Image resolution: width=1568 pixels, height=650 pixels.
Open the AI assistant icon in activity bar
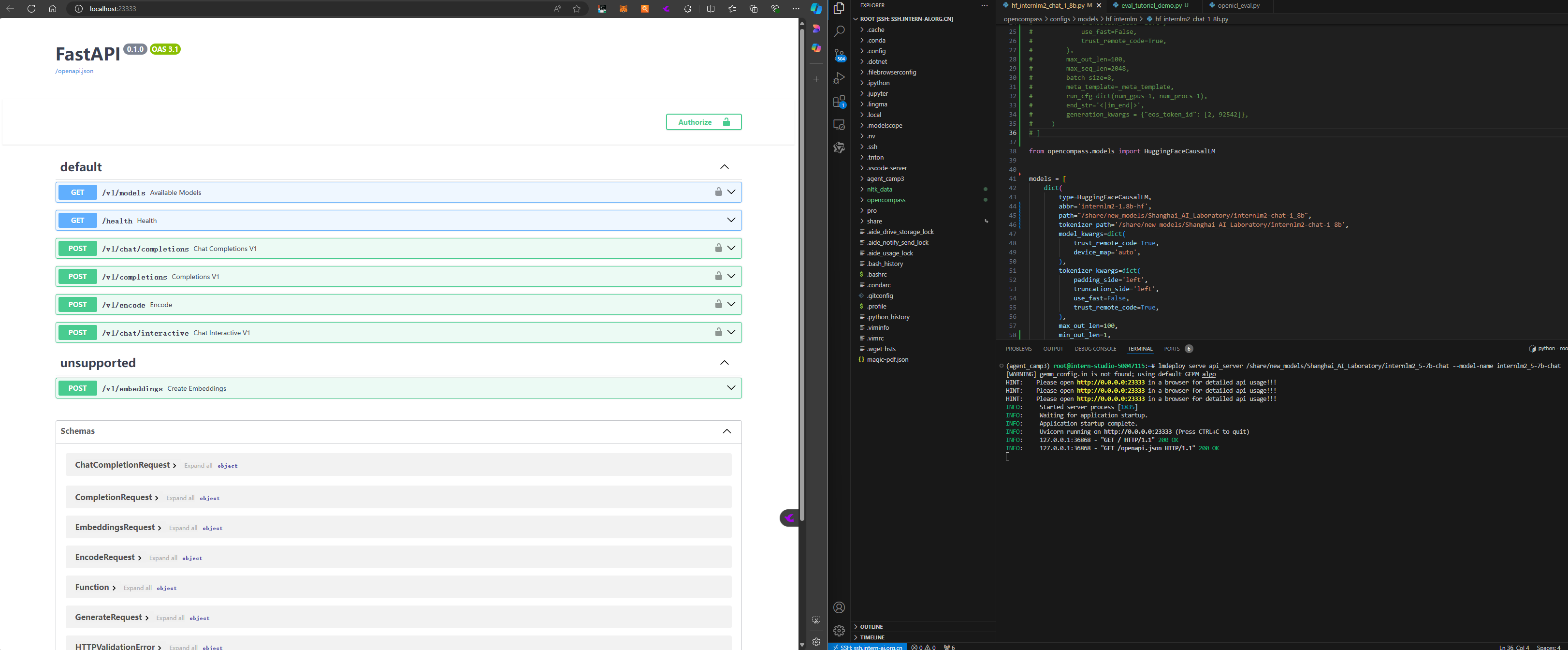coord(839,148)
